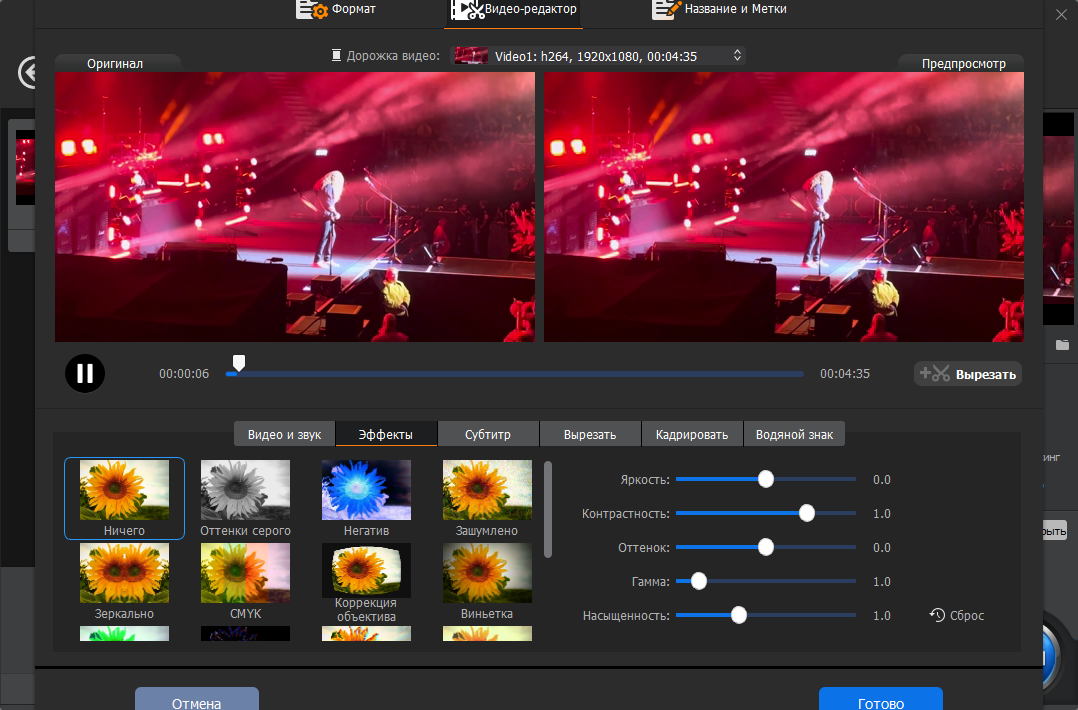Apply the Оттенки серого effect
The width and height of the screenshot is (1078, 710).
[x=245, y=498]
